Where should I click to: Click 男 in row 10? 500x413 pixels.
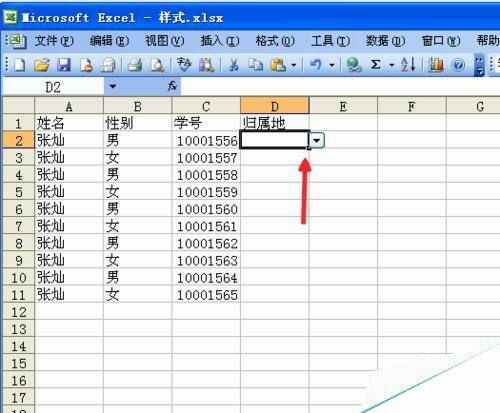pos(138,277)
